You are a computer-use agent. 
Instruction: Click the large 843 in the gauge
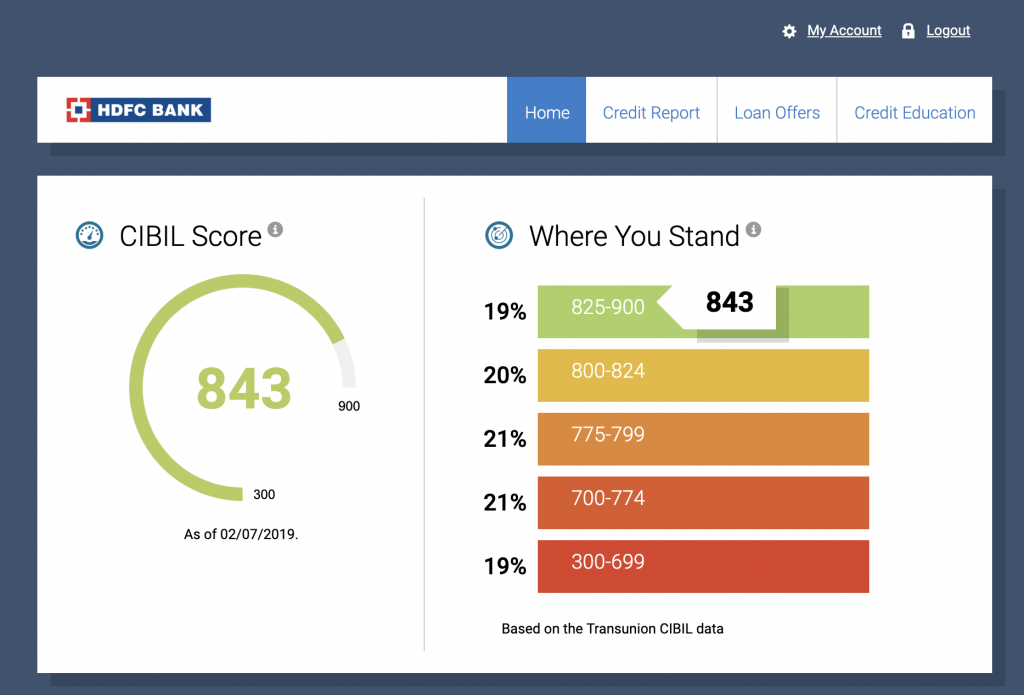pos(243,388)
